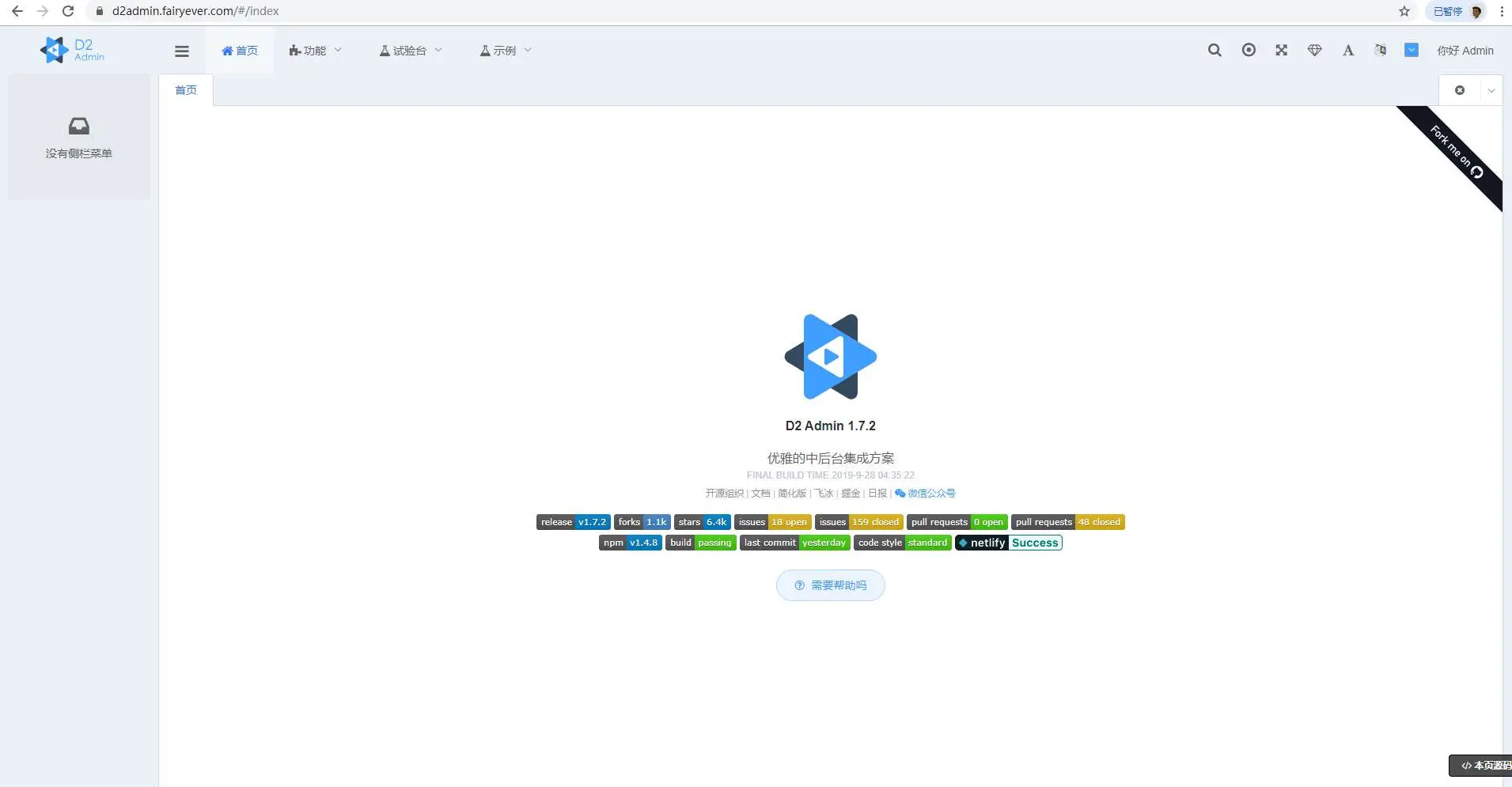Click the lock icon beside the URL
The width and height of the screenshot is (1512, 787).
tap(100, 11)
